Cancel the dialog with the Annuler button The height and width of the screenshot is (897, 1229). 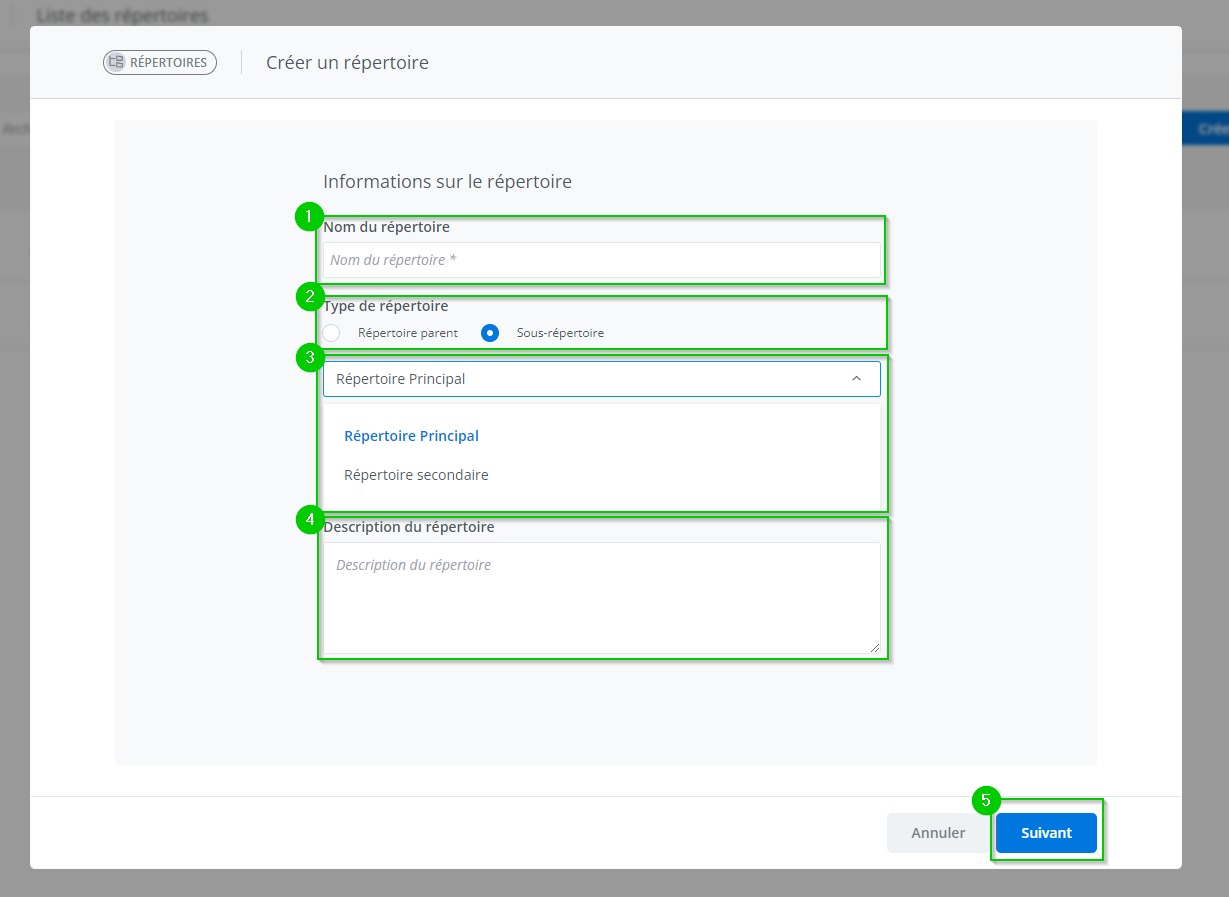[937, 833]
